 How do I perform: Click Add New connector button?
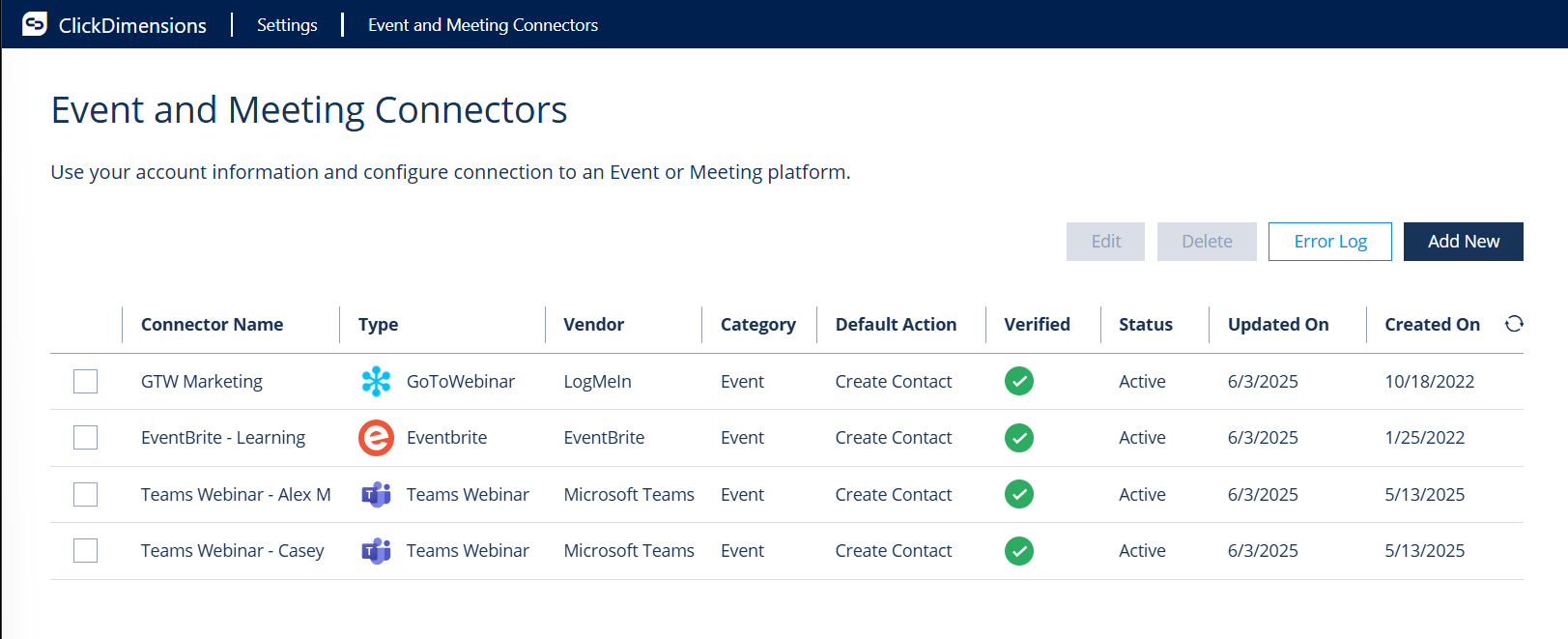(1464, 242)
